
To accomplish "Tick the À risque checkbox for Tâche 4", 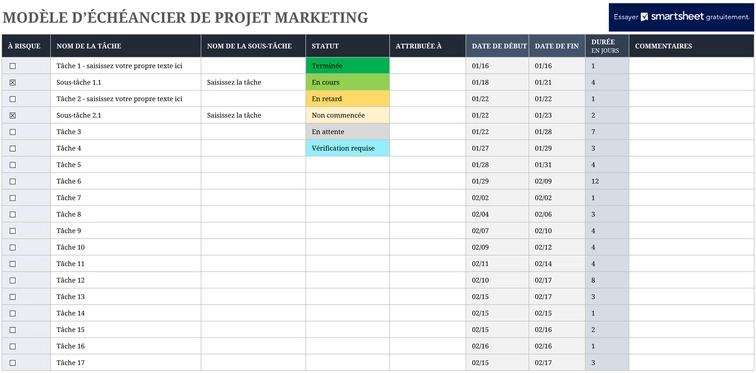I will coord(13,148).
